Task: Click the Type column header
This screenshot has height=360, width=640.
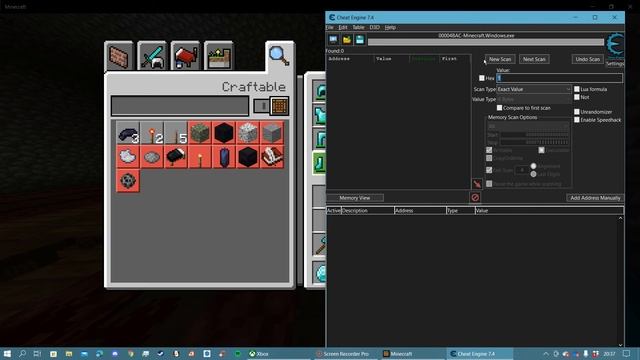Action: (x=460, y=211)
